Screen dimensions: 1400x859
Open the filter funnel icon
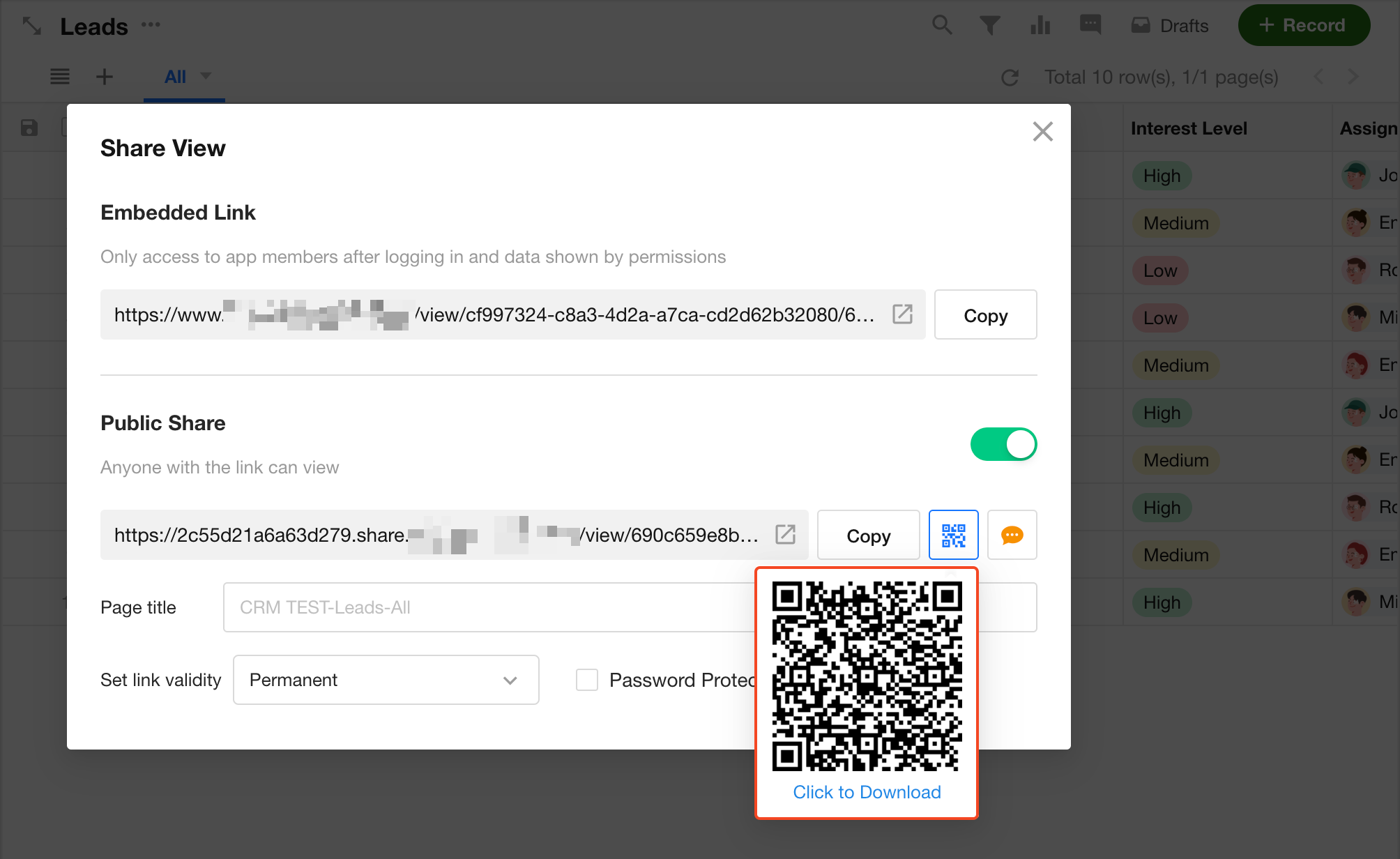pyautogui.click(x=989, y=26)
